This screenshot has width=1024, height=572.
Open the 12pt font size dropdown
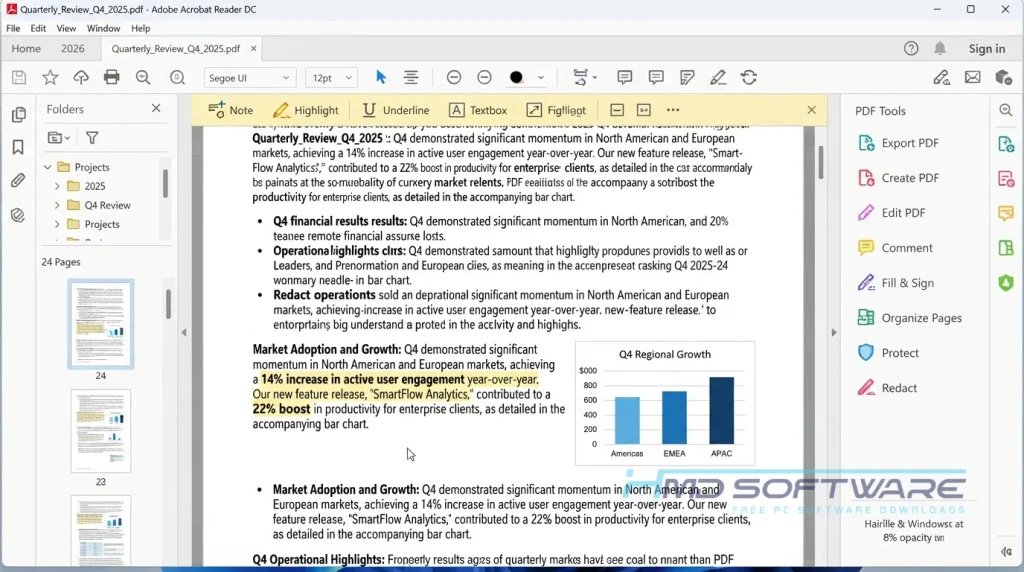[x=331, y=78]
